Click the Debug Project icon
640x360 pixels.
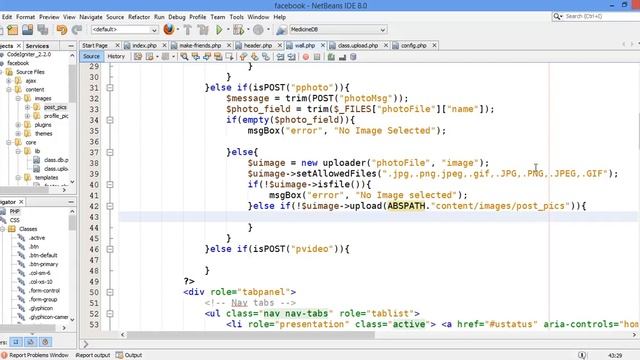click(238, 30)
